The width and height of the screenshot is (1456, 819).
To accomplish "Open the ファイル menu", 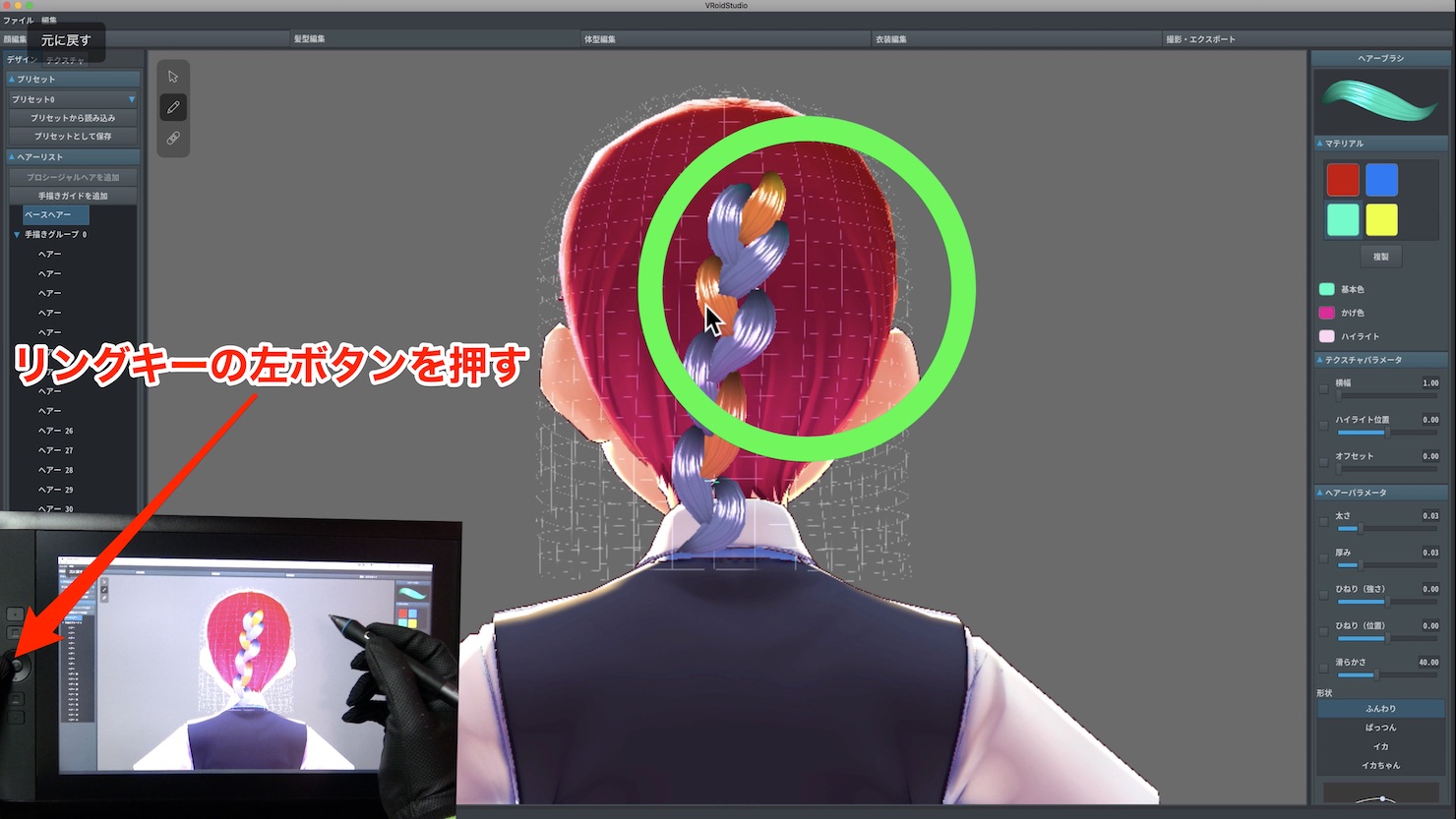I will point(18,20).
